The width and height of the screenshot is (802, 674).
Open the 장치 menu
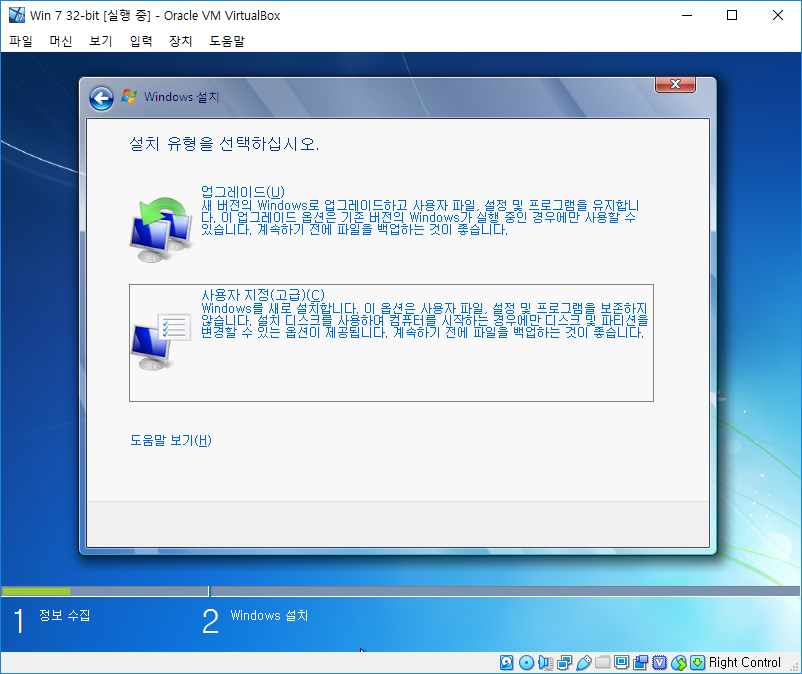point(181,41)
